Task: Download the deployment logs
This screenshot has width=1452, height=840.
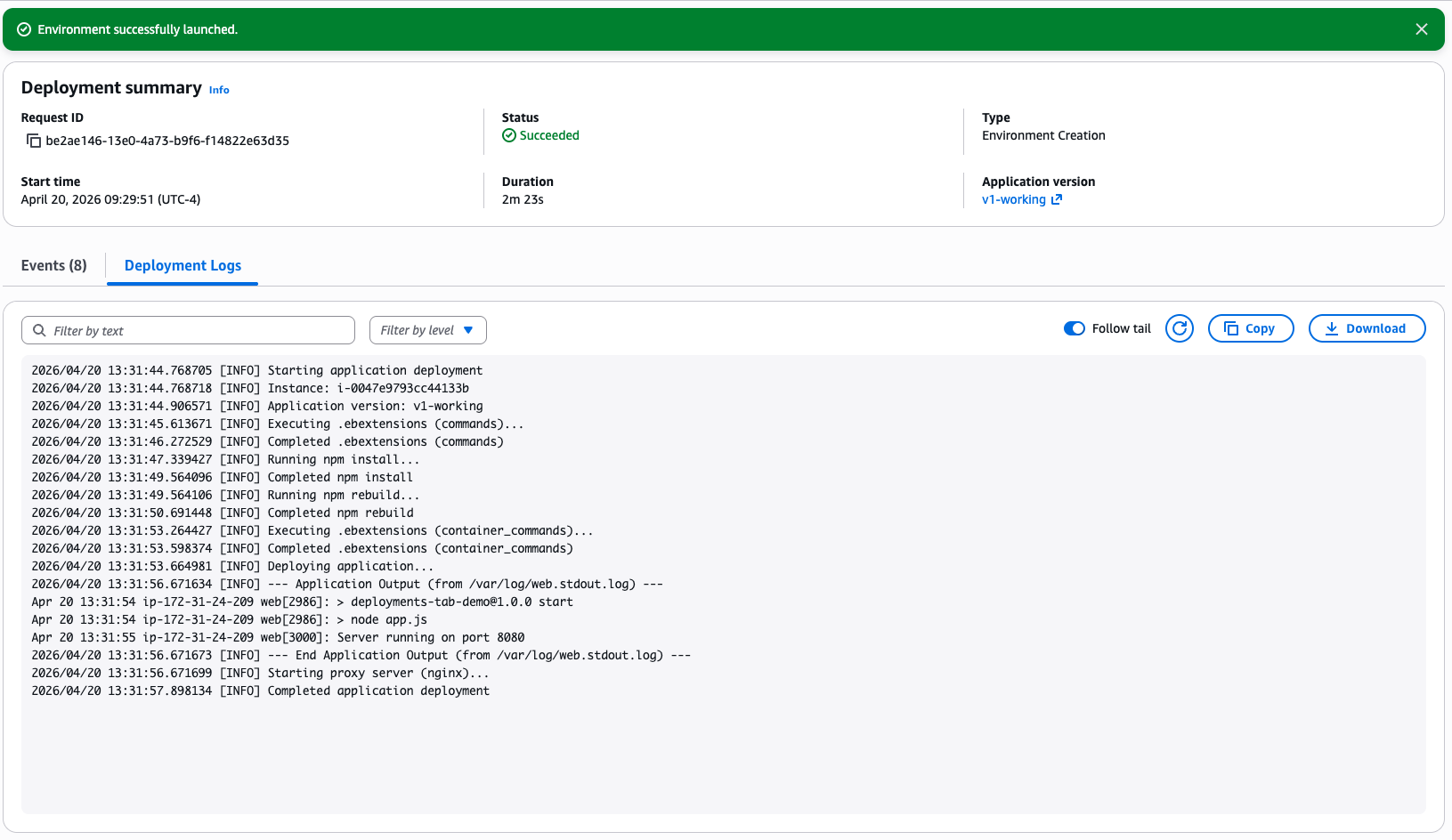Action: 1367,328
